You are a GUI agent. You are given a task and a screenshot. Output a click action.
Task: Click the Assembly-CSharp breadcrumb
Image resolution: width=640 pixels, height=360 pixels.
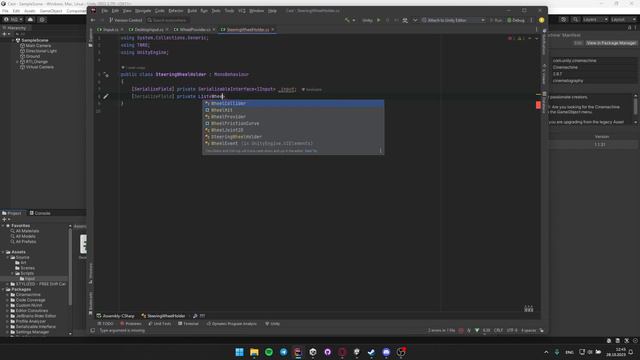tap(116, 316)
